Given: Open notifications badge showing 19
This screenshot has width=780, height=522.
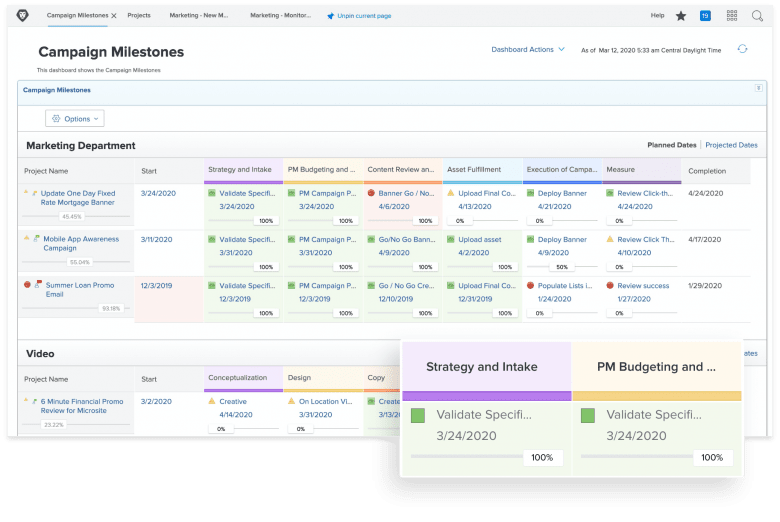Looking at the screenshot, I should (x=705, y=16).
